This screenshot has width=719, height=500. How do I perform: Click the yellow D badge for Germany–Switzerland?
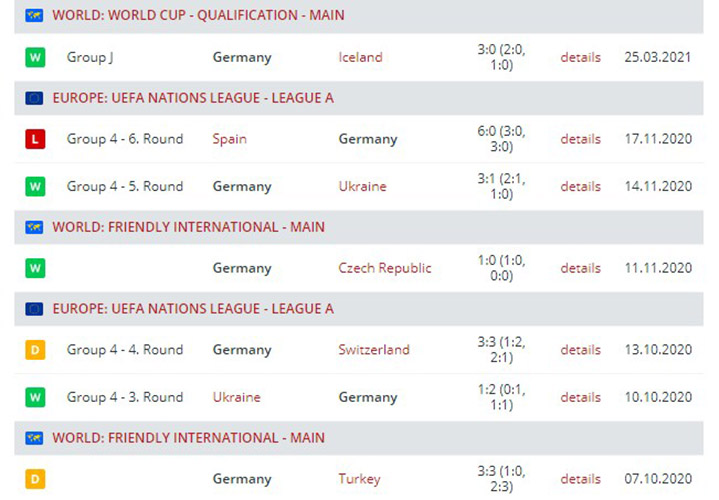(x=35, y=350)
